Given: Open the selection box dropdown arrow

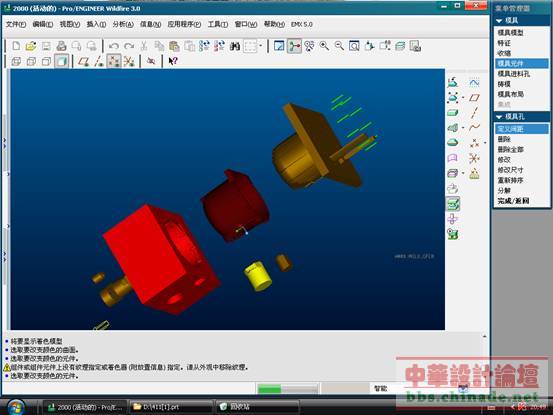Looking at the screenshot, I should 261,46.
